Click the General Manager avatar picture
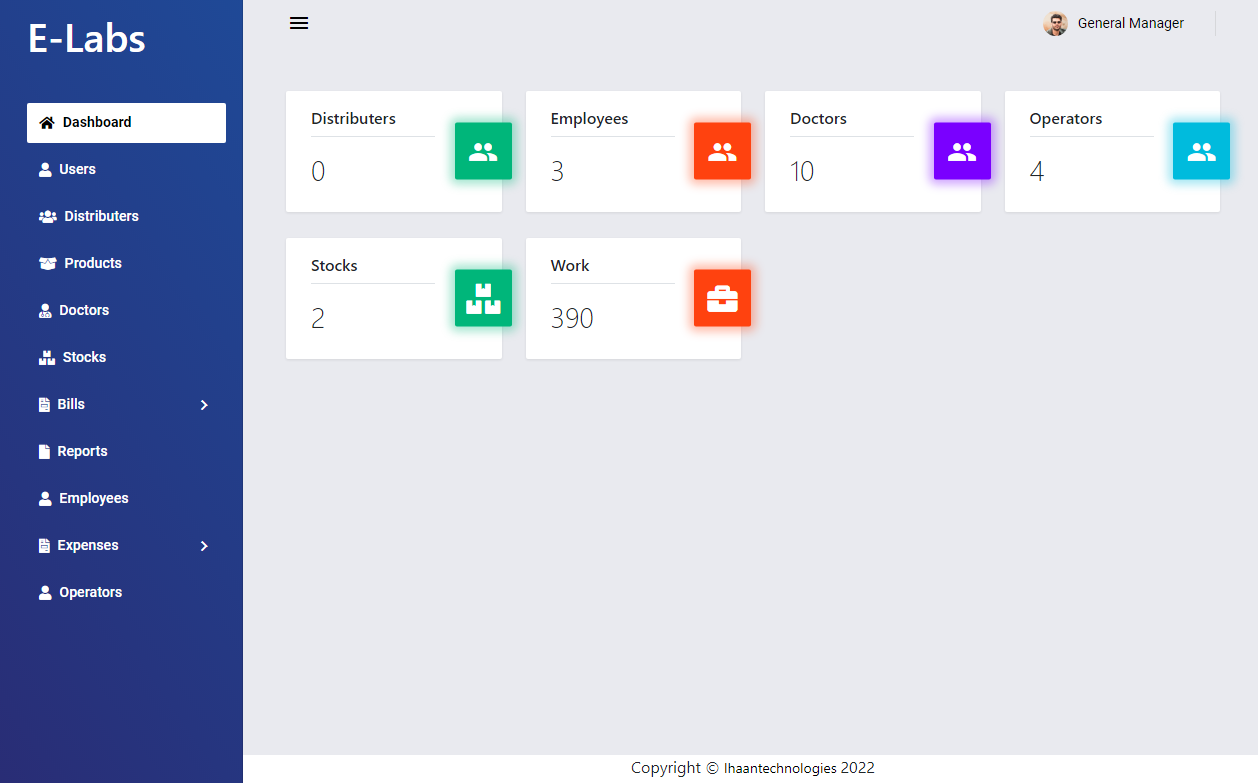This screenshot has height=783, width=1258. [1055, 23]
